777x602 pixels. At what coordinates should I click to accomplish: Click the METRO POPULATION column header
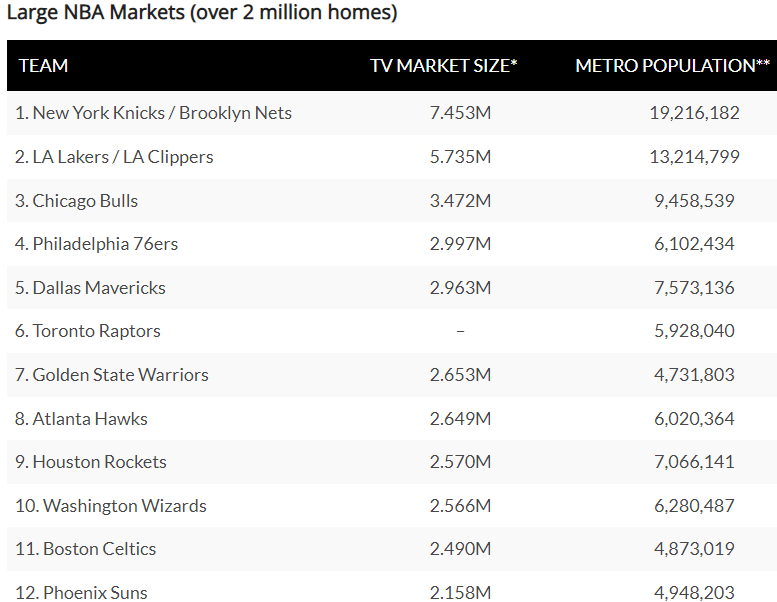coord(672,66)
